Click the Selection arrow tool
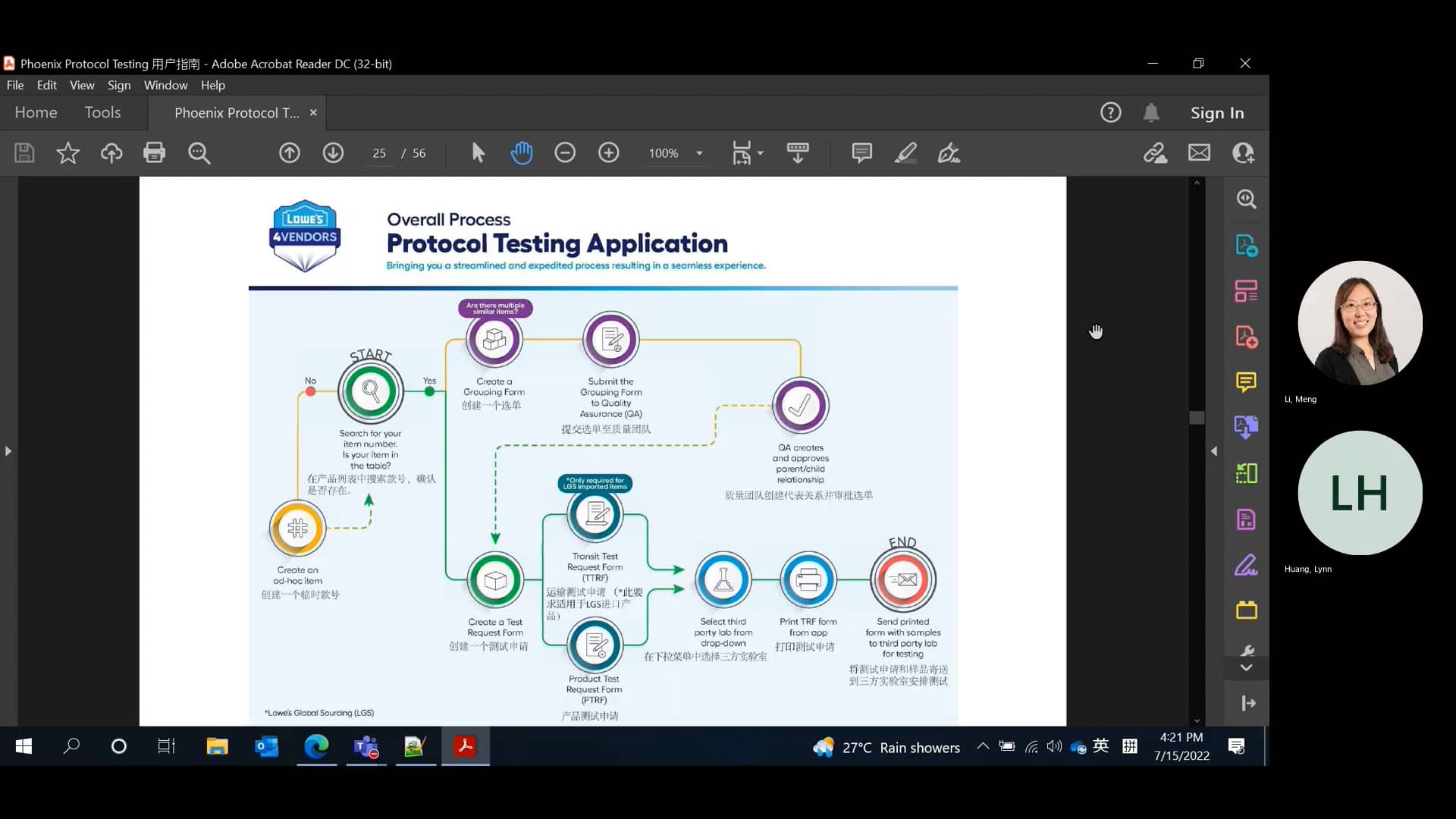The width and height of the screenshot is (1456, 819). 478,153
